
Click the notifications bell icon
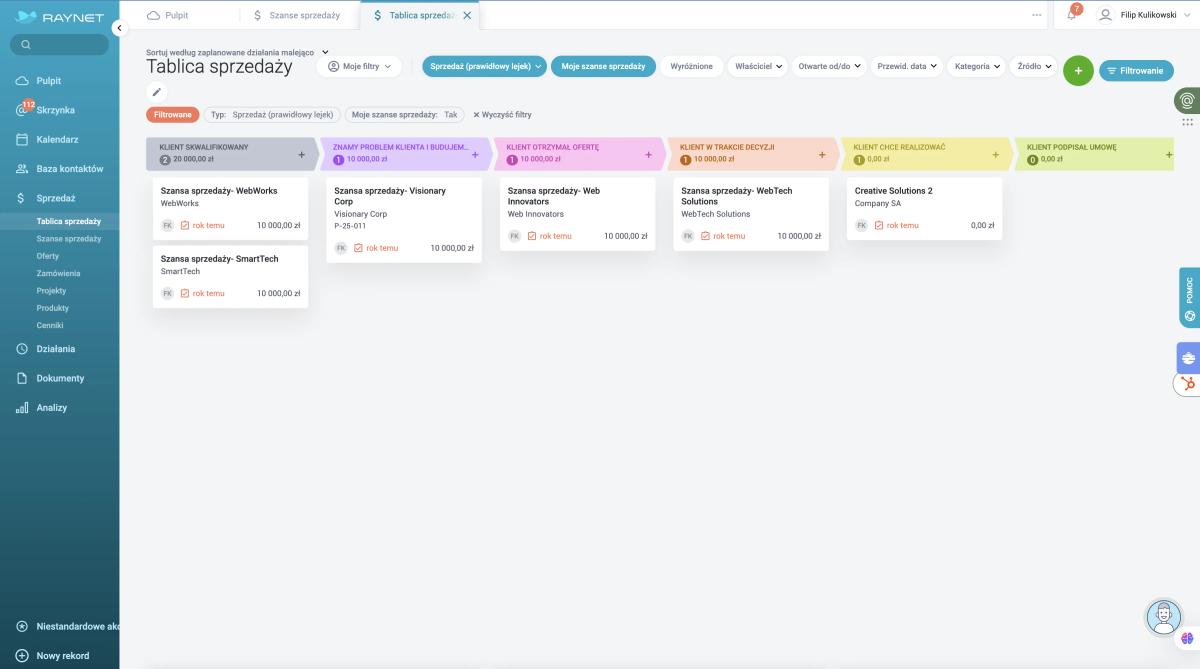[x=1072, y=15]
